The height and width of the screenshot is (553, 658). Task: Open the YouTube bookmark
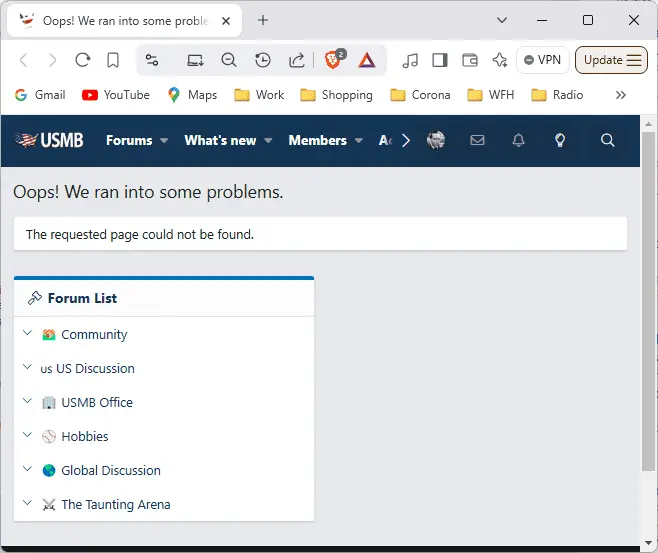coord(115,95)
